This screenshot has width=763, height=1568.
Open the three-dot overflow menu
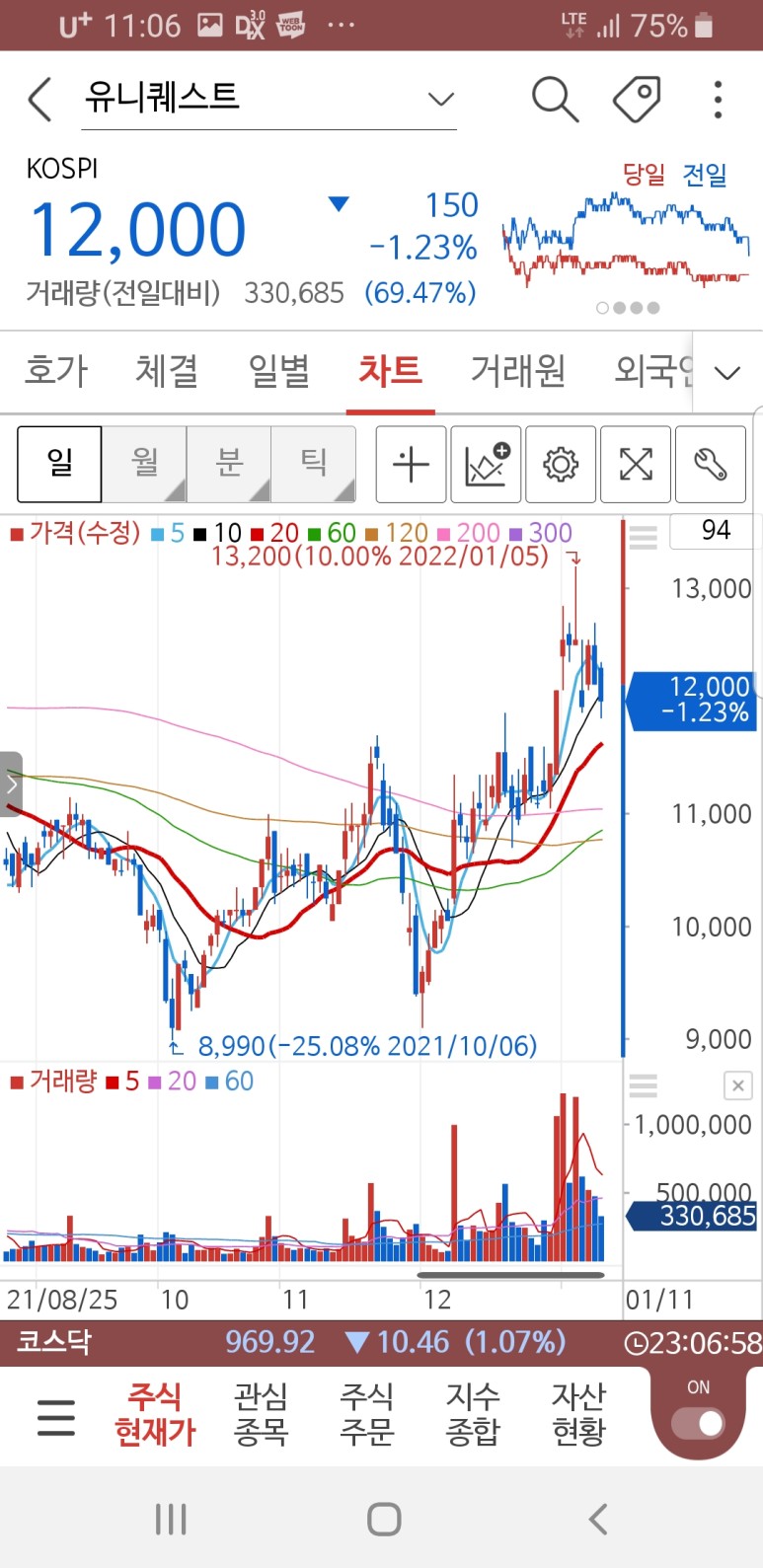(x=719, y=100)
